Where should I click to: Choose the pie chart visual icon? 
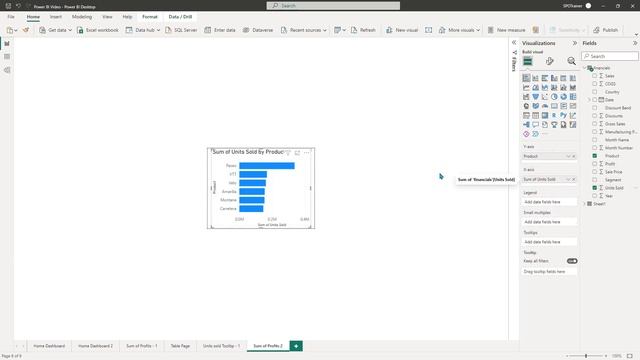(x=554, y=97)
